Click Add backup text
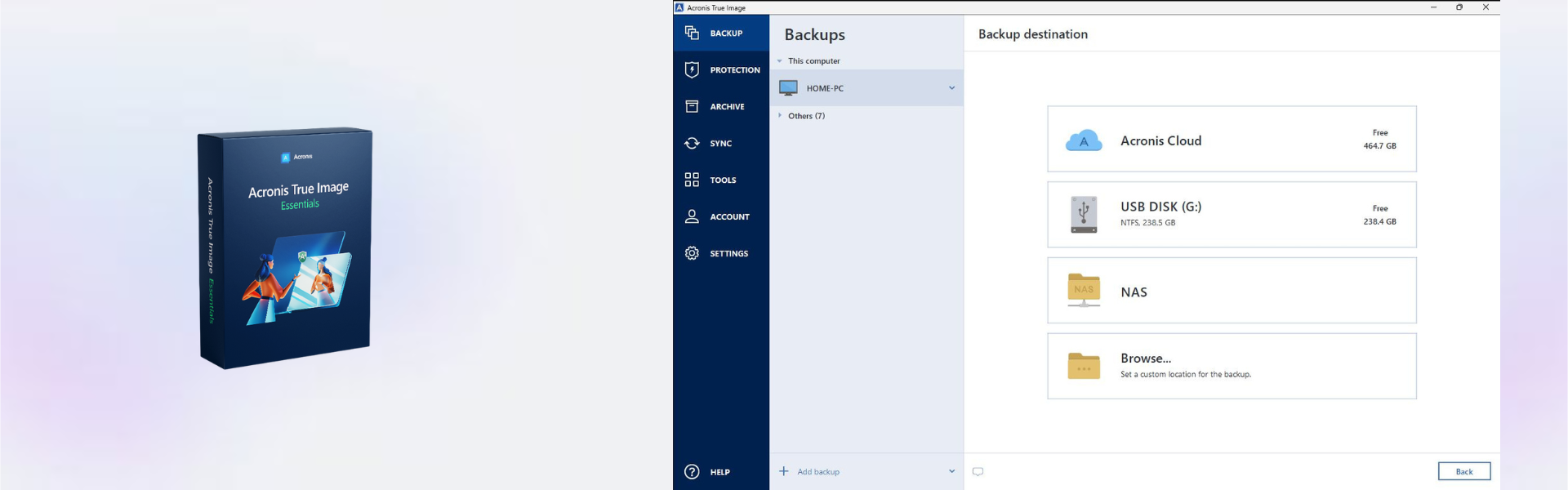The width and height of the screenshot is (1568, 490). coord(818,472)
